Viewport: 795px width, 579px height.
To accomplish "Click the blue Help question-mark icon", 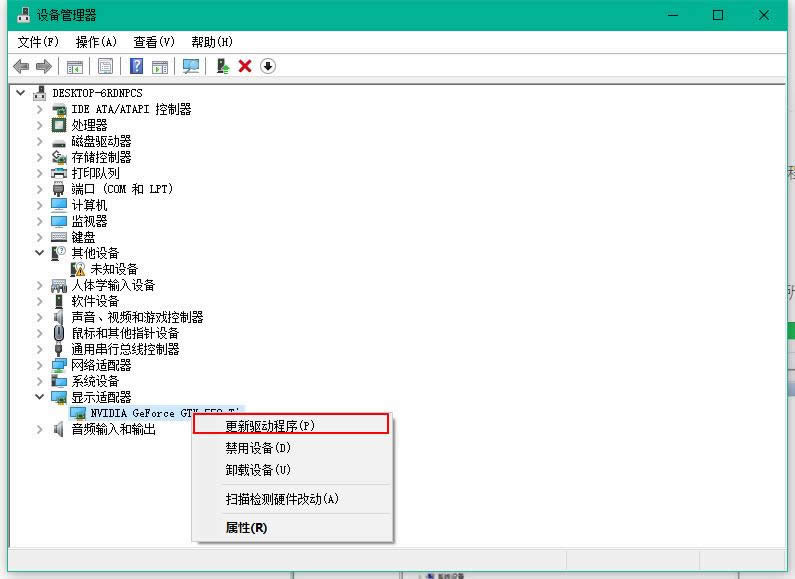I will pyautogui.click(x=136, y=66).
